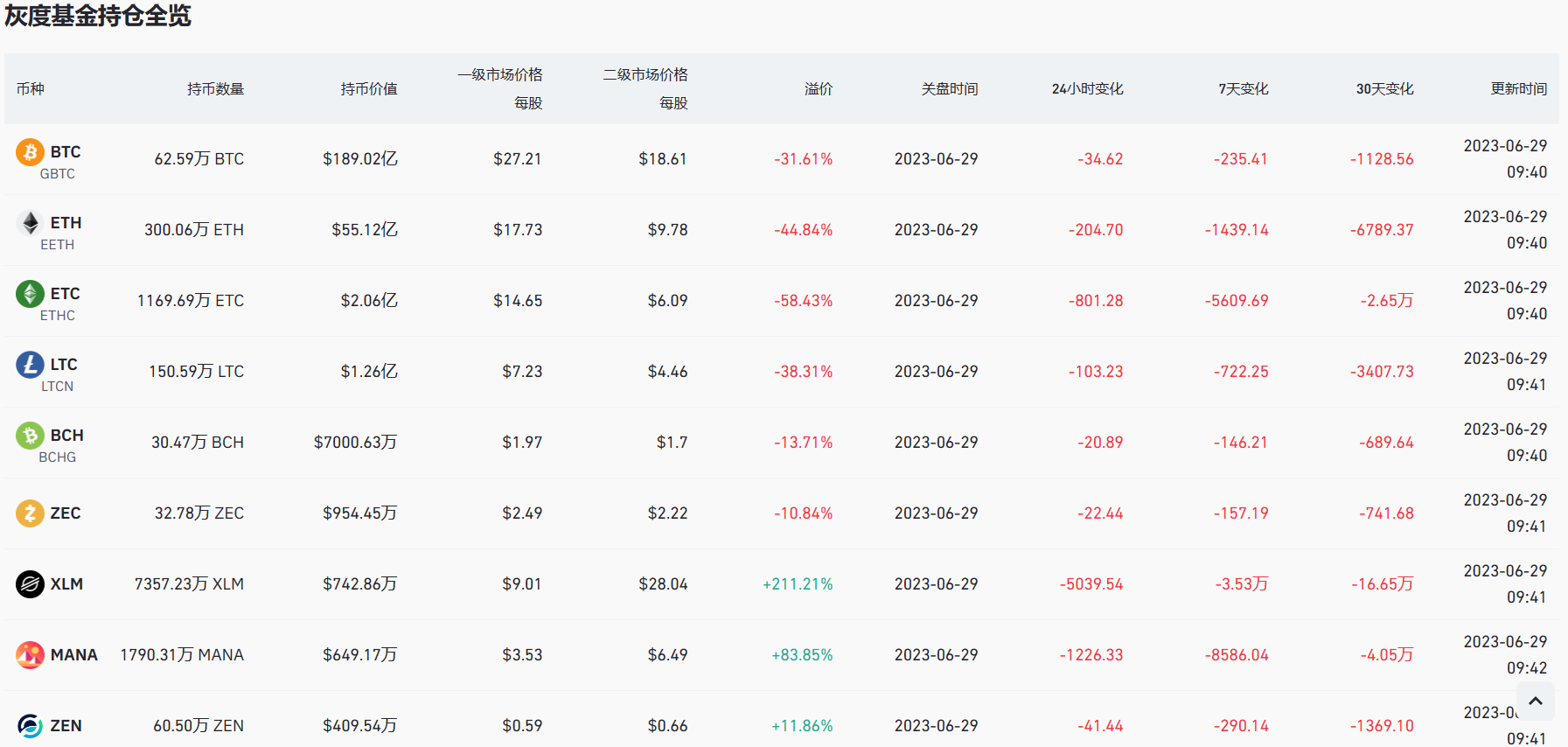1568x747 pixels.
Task: Click the EETH ticker label
Action: point(58,245)
